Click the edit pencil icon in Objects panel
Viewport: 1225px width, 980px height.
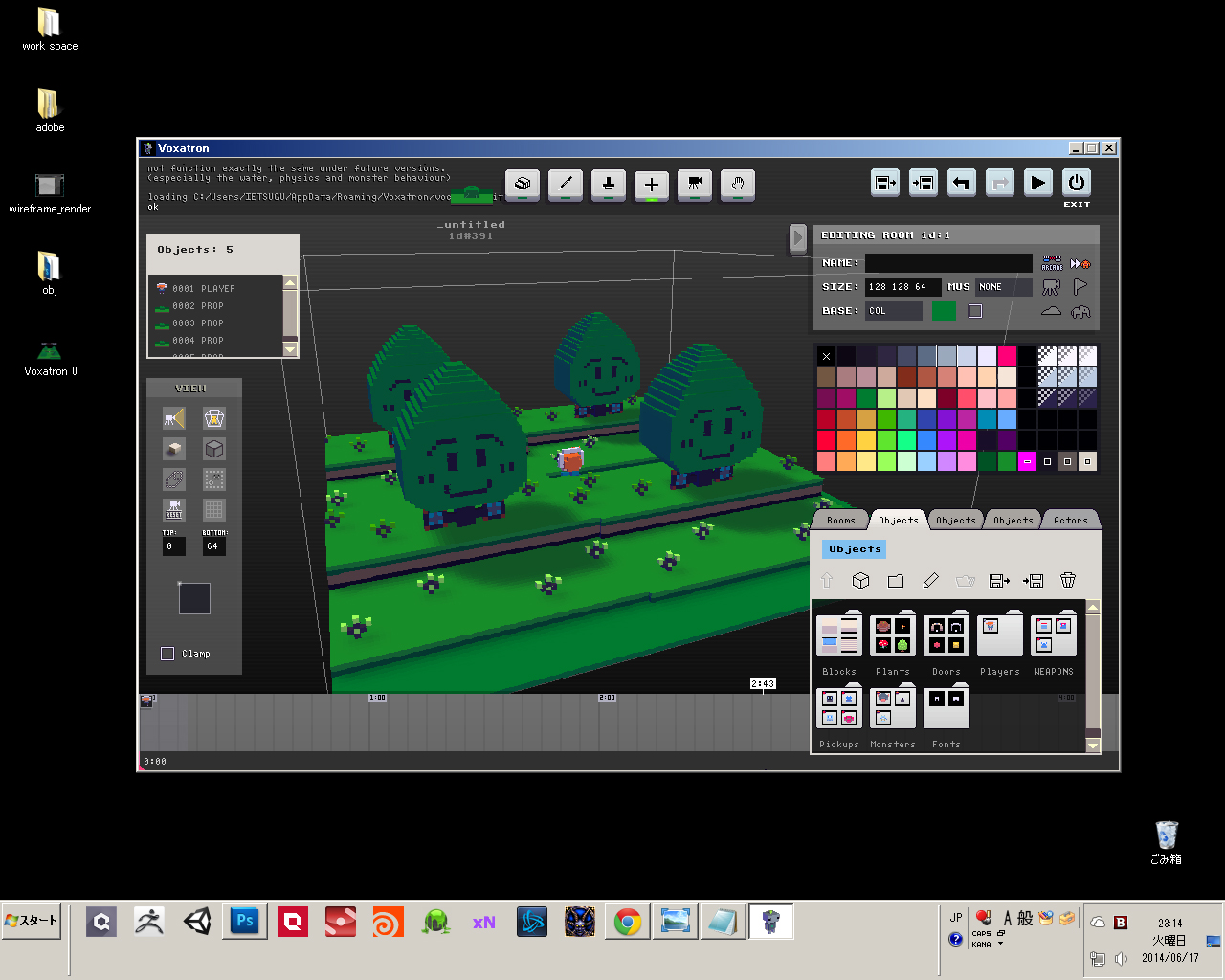[x=930, y=581]
